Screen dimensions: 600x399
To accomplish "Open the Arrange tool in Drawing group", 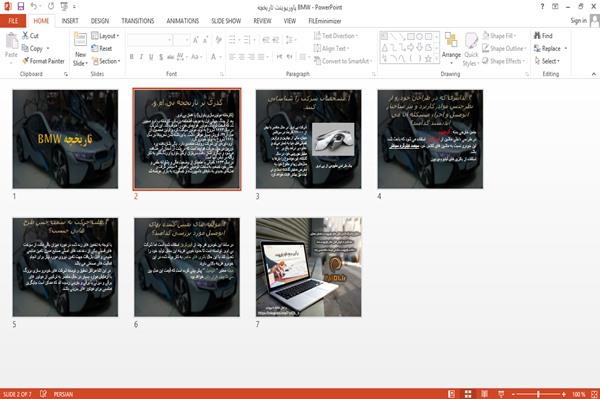I will coord(451,48).
